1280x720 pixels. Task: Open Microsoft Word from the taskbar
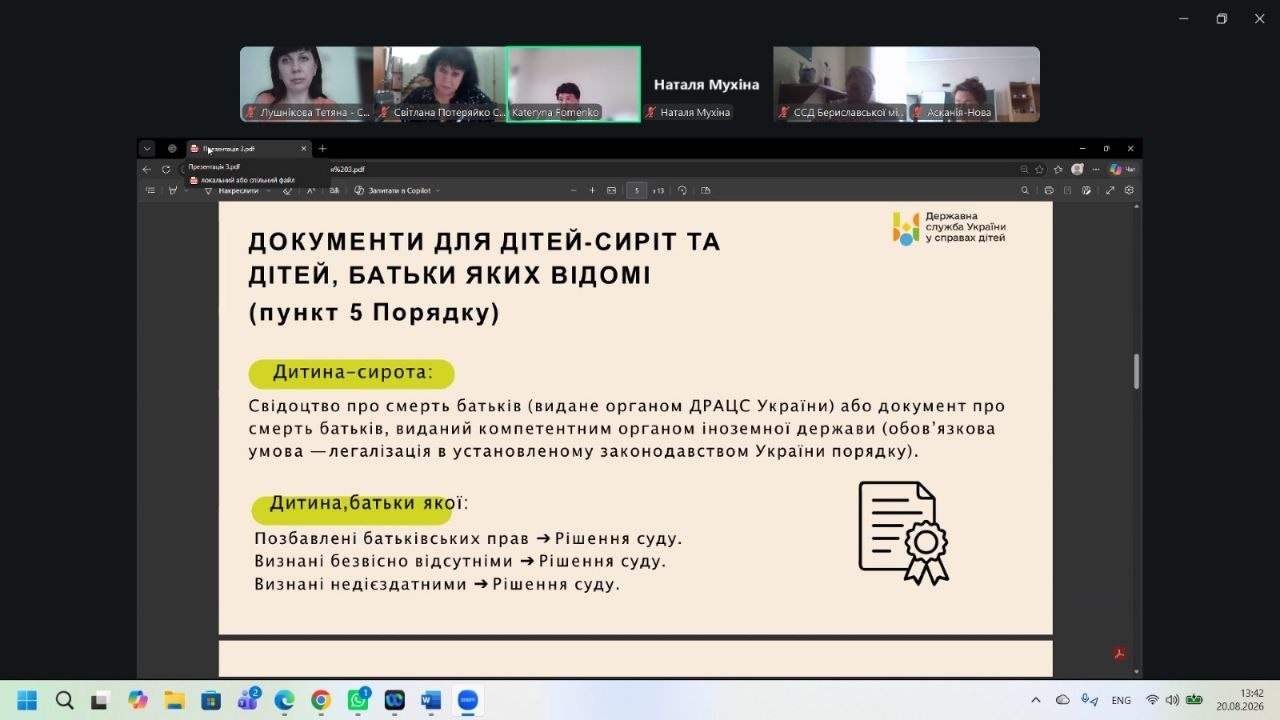431,700
